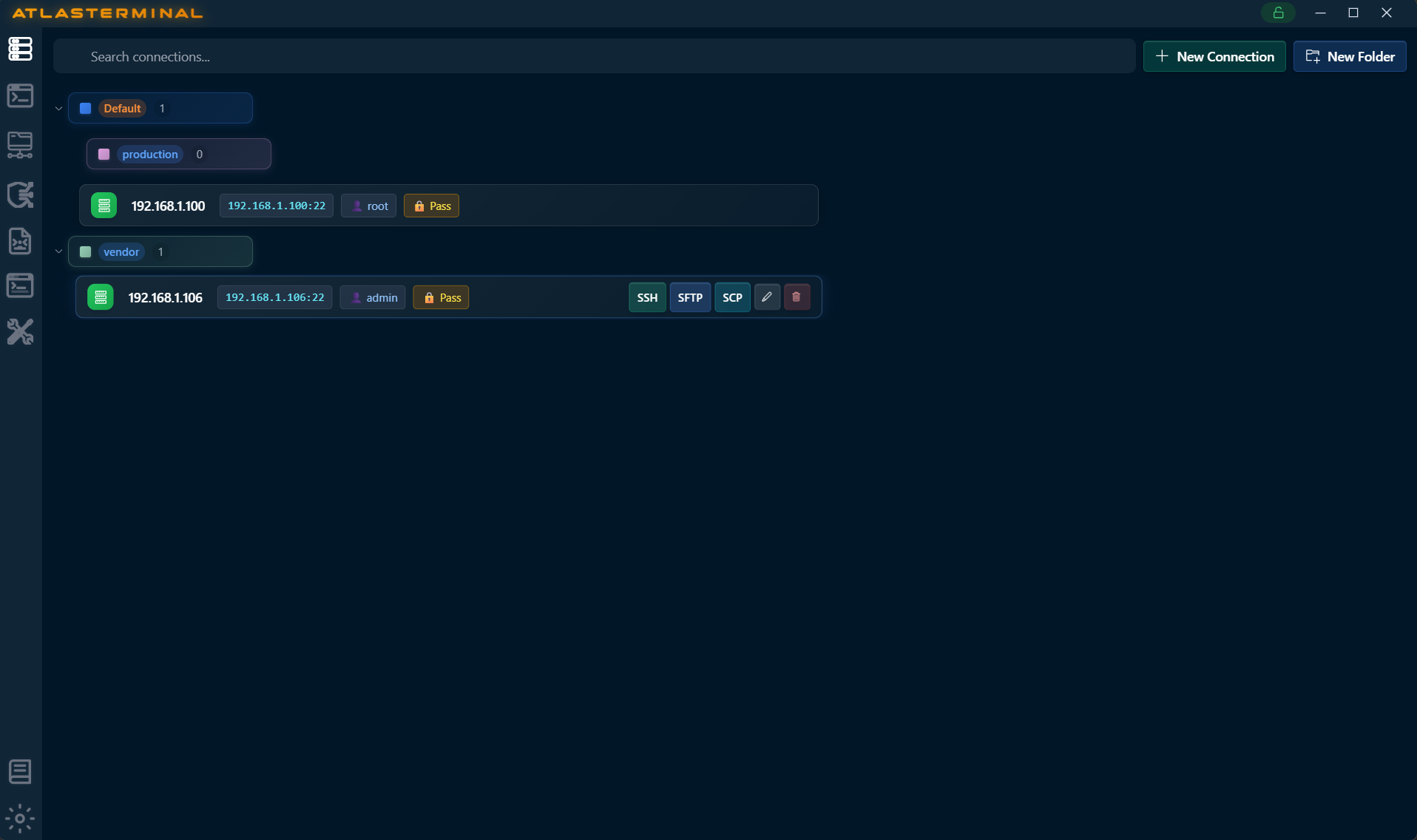Screen dimensions: 1417x840
Task: Click the Default folder color swatch
Action: tap(85, 108)
